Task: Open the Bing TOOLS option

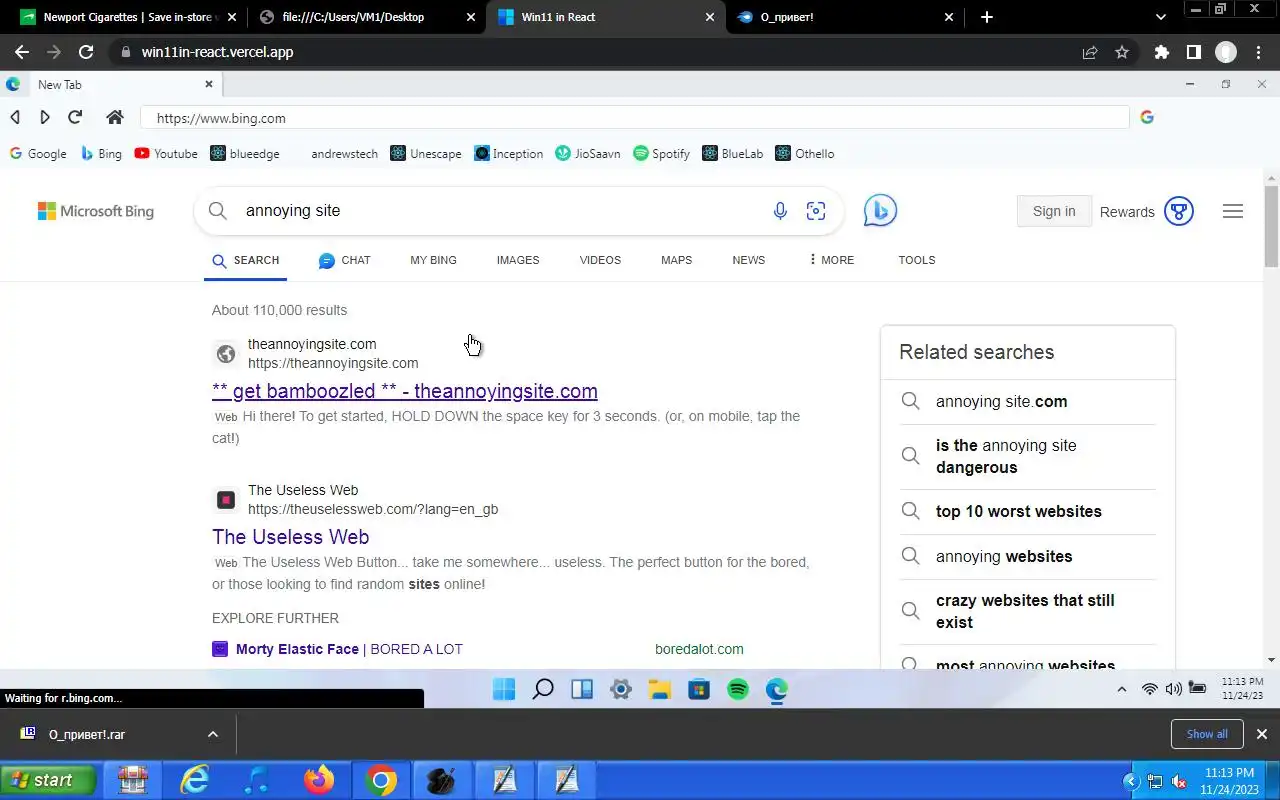Action: click(917, 260)
